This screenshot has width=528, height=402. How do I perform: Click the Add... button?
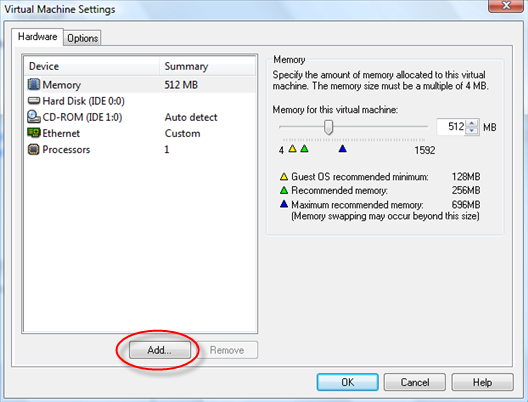coord(160,350)
